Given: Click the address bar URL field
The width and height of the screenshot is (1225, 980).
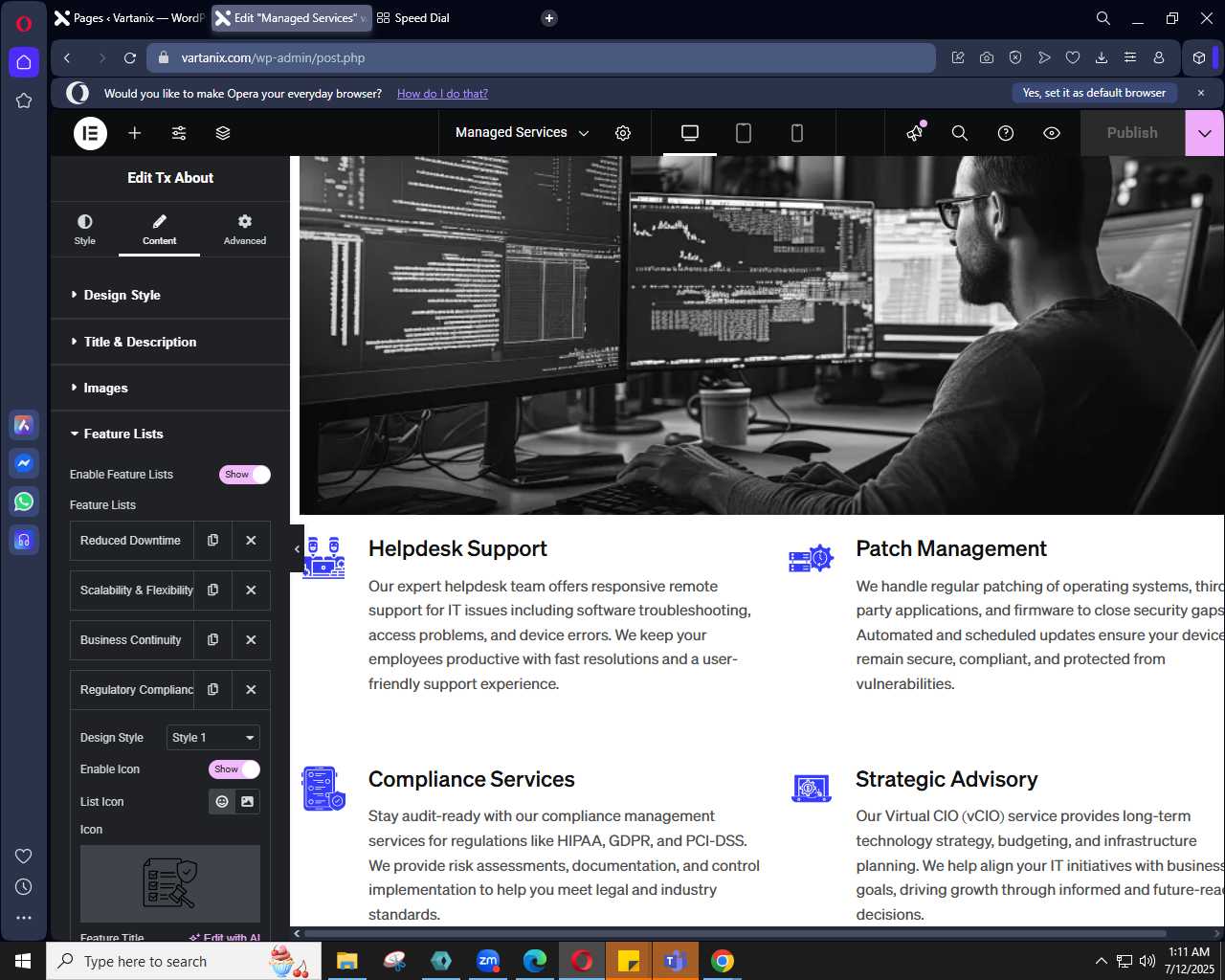Looking at the screenshot, I should 541,58.
